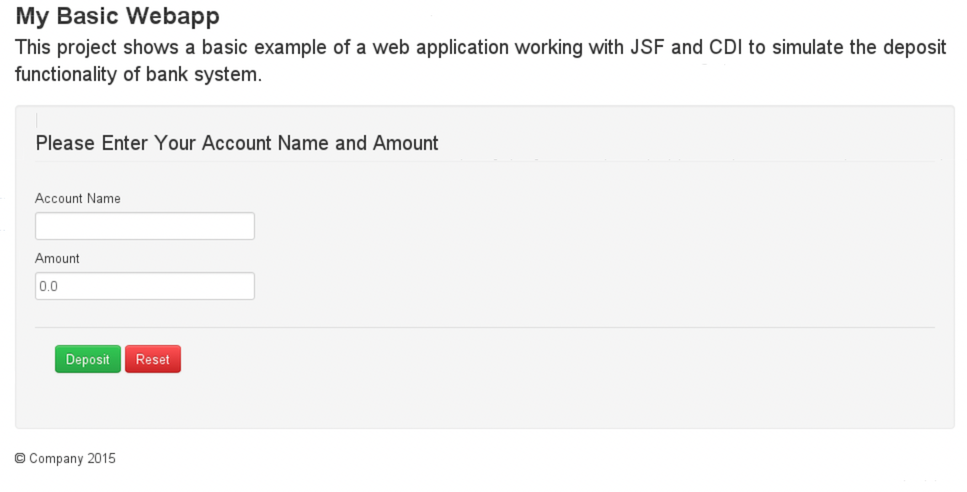Click the word "Company" in the footer
Viewport: 967px width, 492px height.
coord(56,459)
